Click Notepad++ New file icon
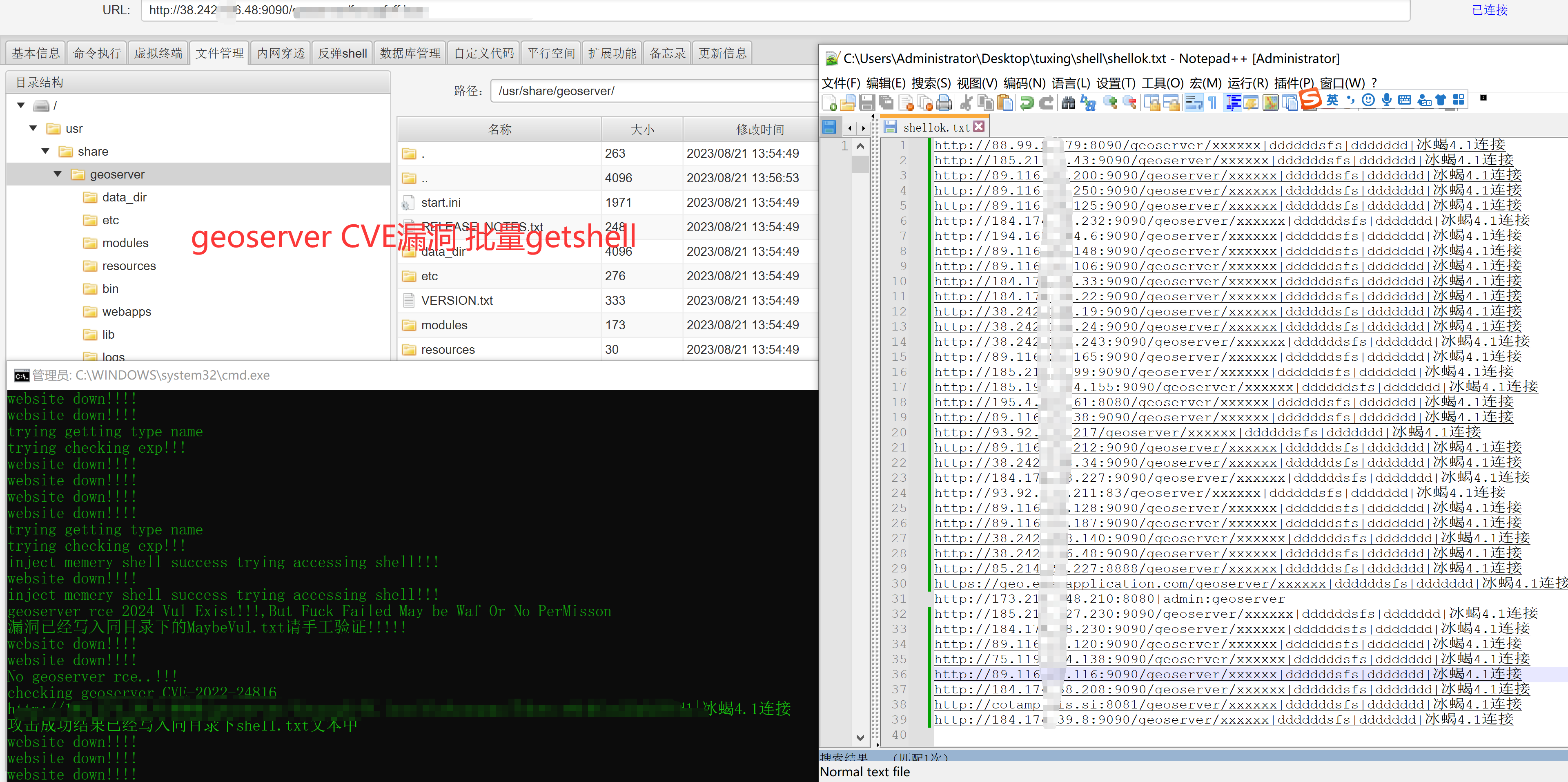This screenshot has height=782, width=1568. coord(830,102)
